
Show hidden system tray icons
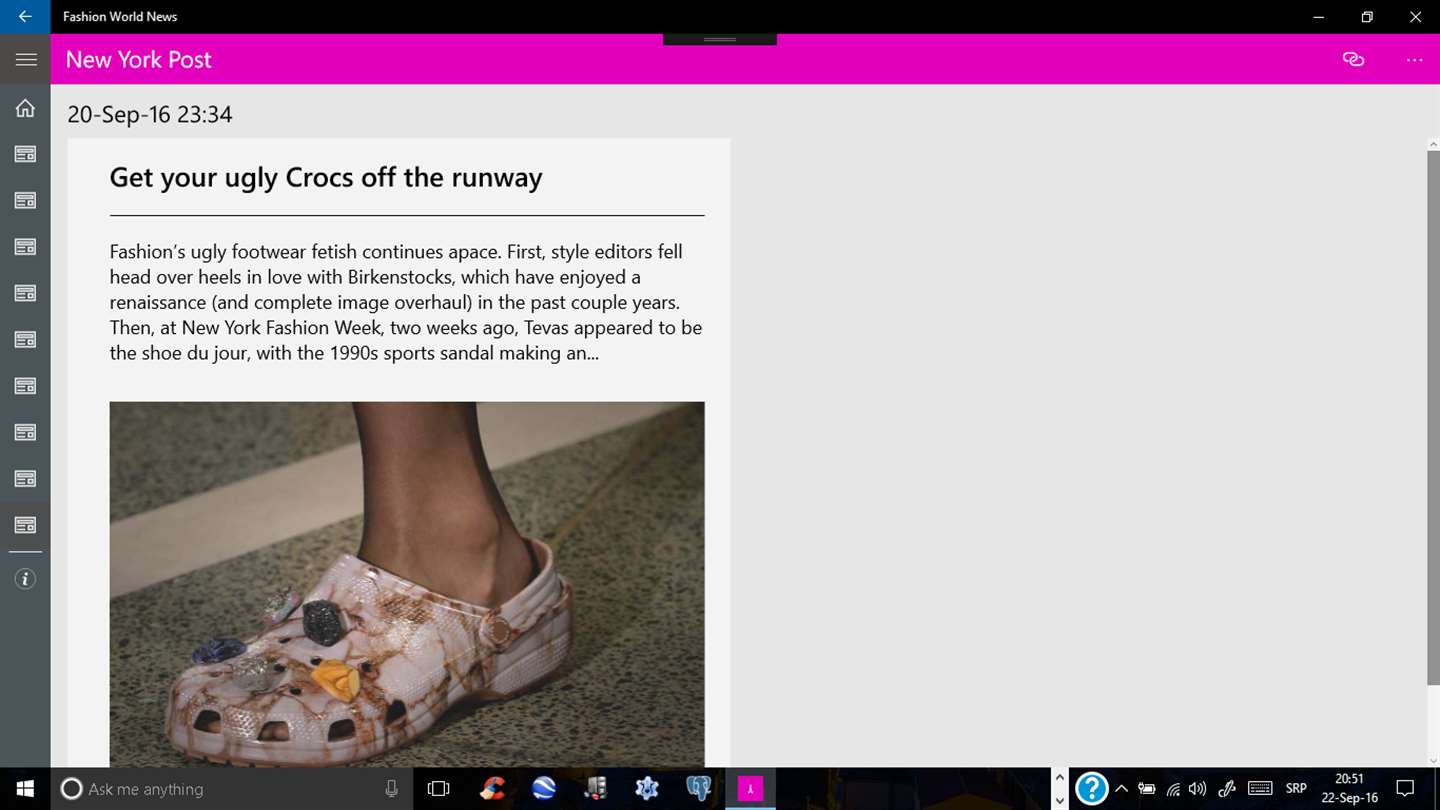point(1121,789)
